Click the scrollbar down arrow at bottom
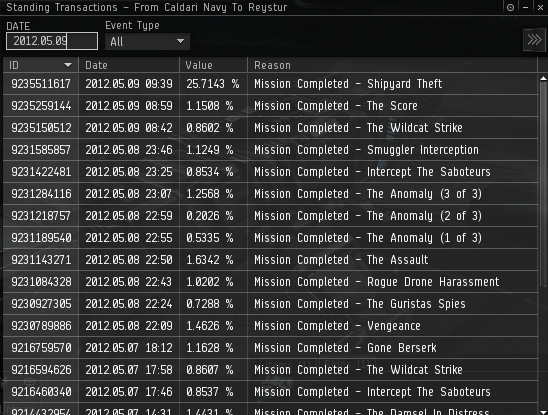 click(543, 412)
